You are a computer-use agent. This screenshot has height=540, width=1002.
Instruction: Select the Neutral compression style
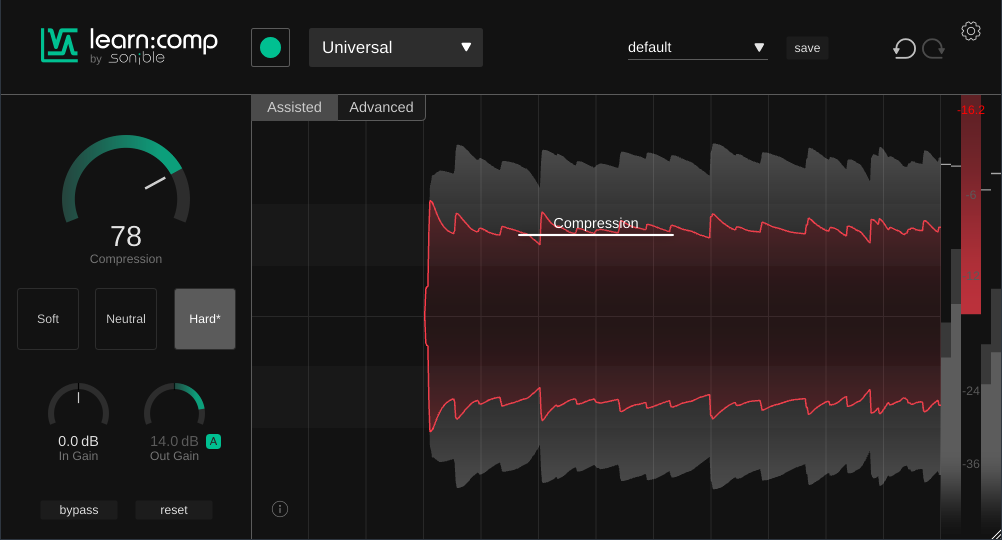click(x=126, y=319)
